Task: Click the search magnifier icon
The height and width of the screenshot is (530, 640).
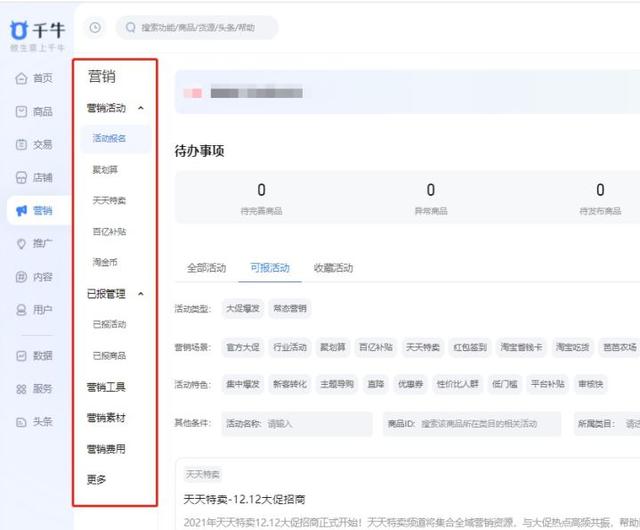Action: [x=131, y=28]
